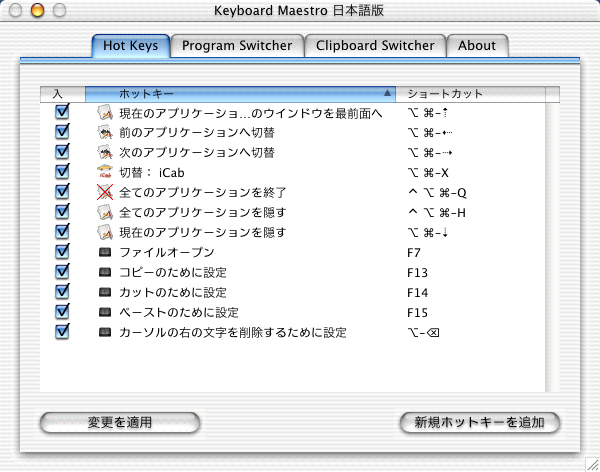The image size is (600, 472).
Task: Click keyboard icon next to カットのために設定
Action: pos(105,292)
